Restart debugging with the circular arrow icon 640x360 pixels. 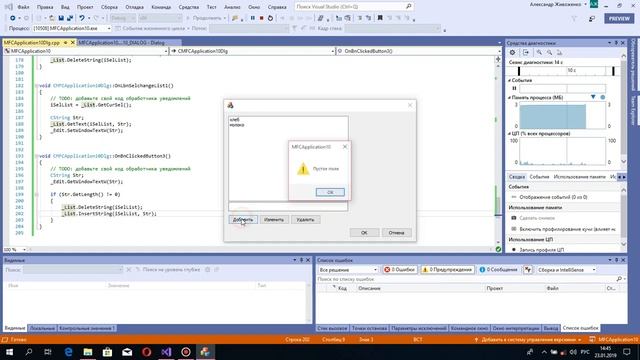point(270,18)
